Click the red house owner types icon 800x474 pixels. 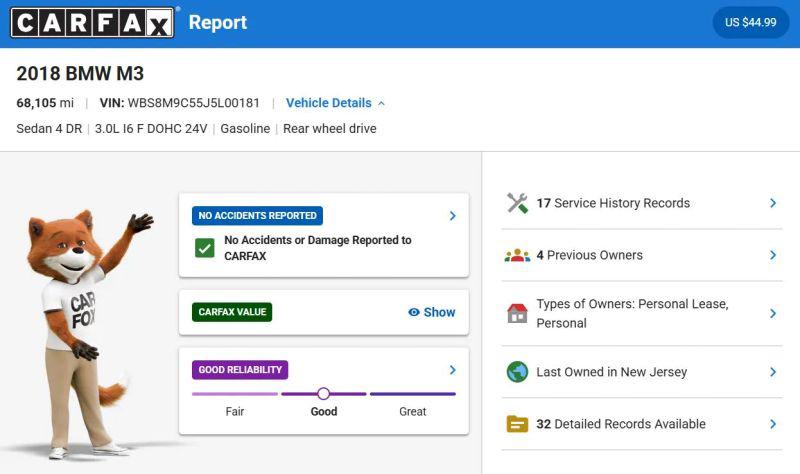click(517, 313)
